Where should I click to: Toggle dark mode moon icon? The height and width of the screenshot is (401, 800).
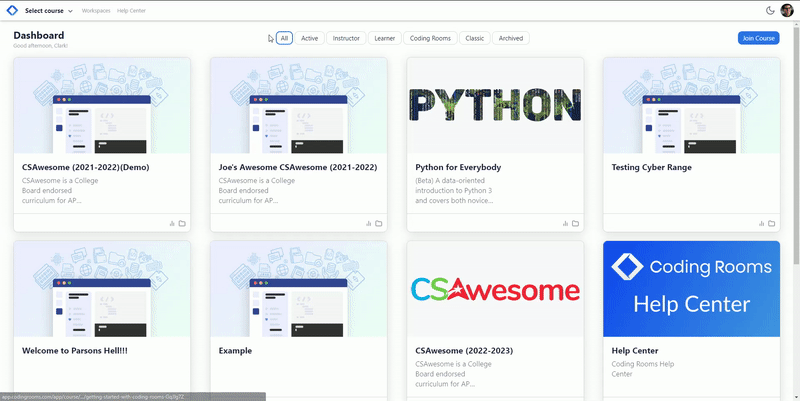(770, 10)
